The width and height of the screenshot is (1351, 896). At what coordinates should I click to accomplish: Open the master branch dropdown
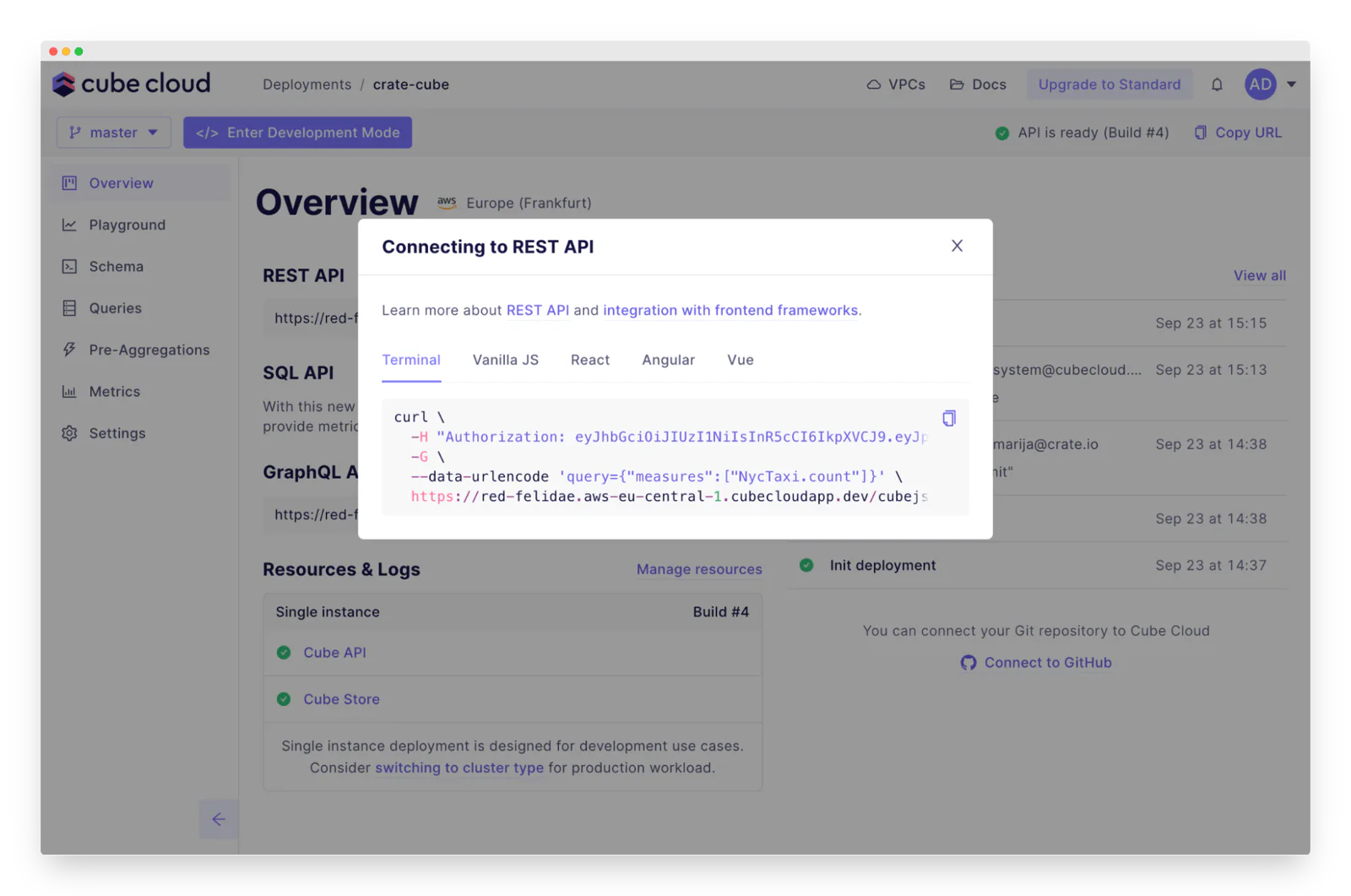point(114,133)
